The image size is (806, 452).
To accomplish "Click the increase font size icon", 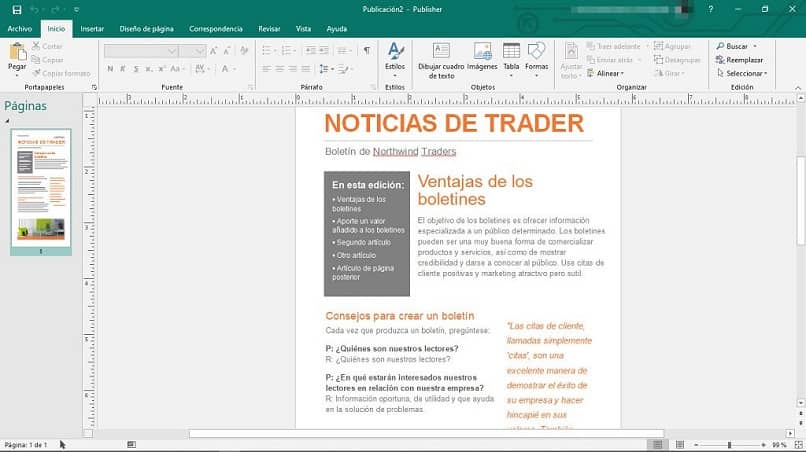I will click(x=214, y=50).
